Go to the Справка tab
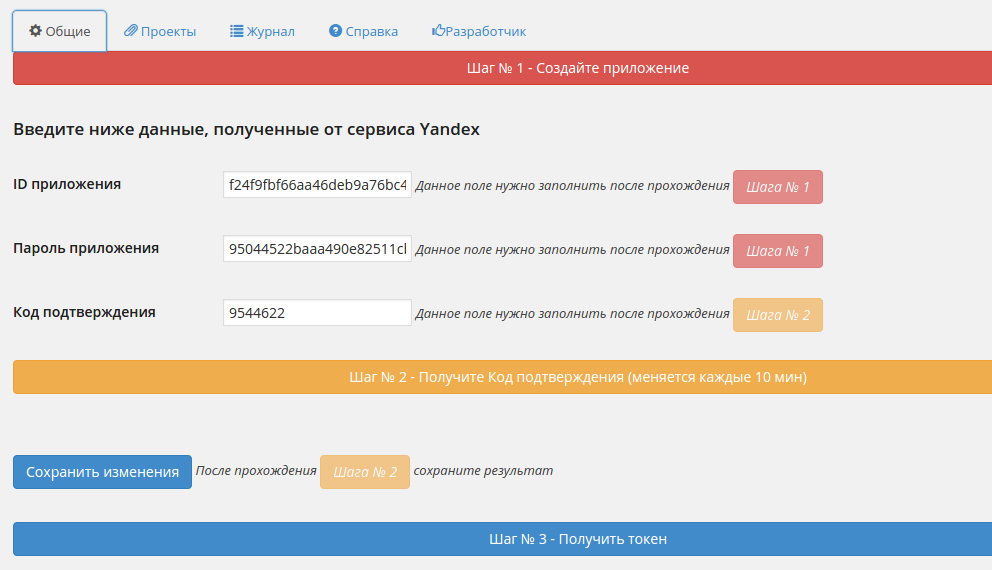 tap(371, 31)
